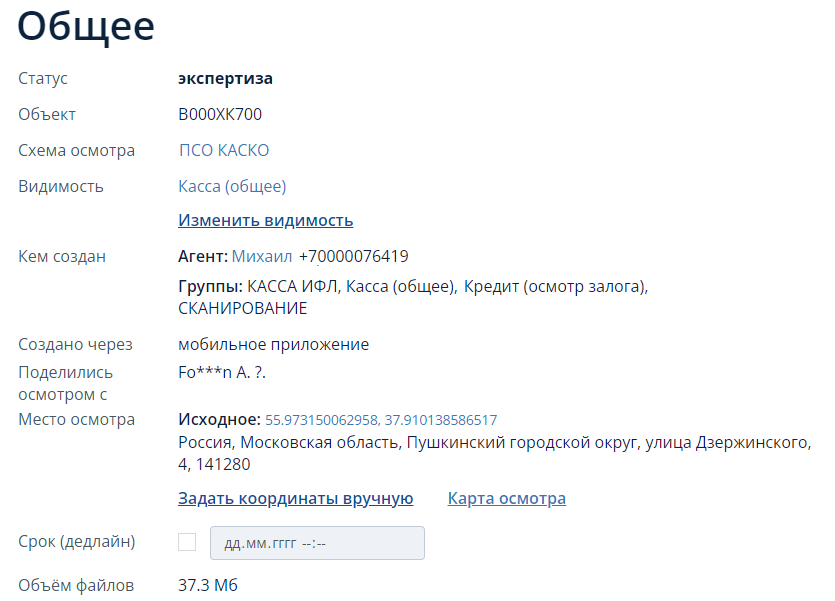835x601 pixels.
Task: Enable the Срок (дедлайн) checkbox
Action: click(x=187, y=542)
